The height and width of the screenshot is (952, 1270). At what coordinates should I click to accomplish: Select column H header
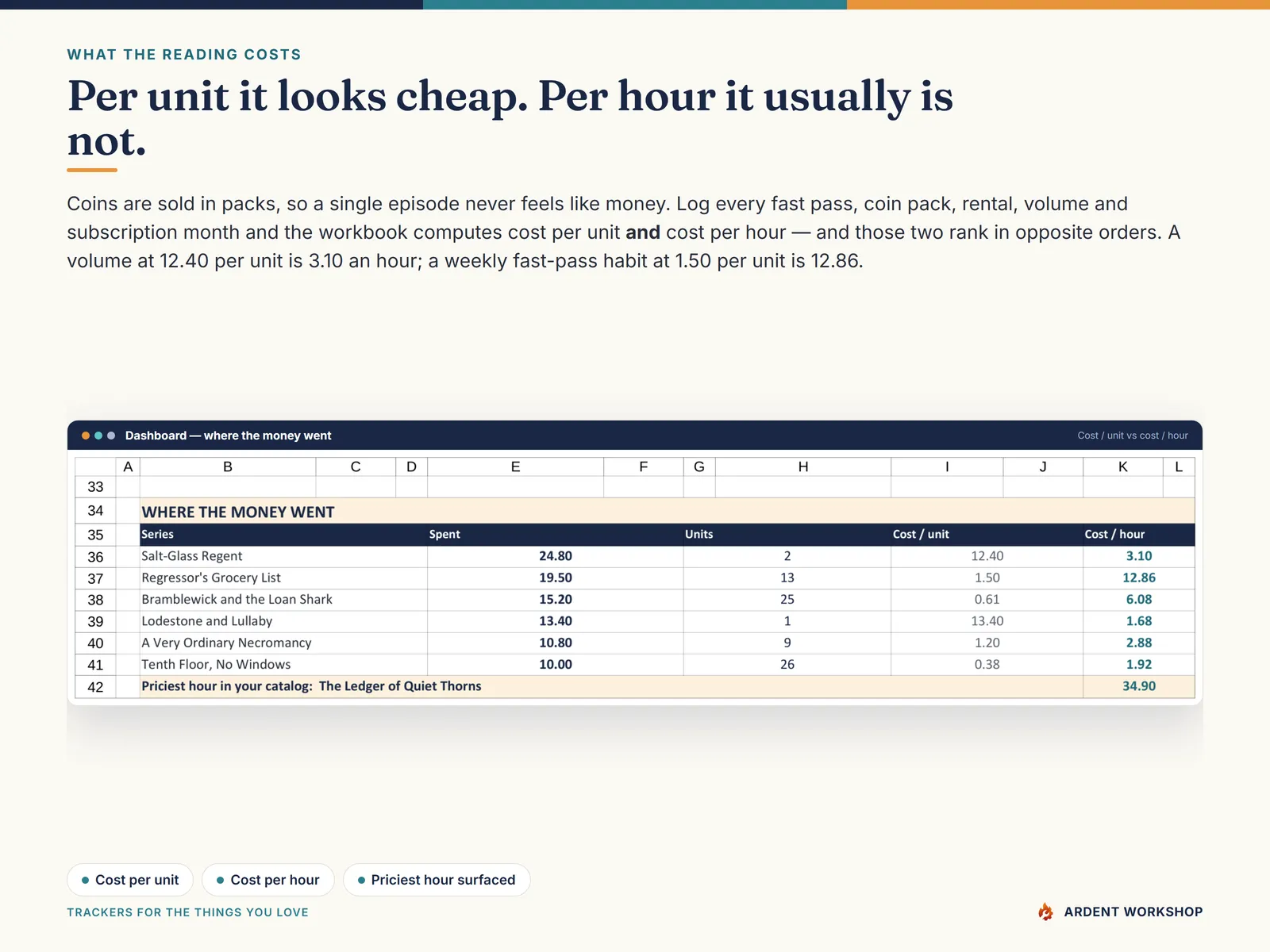click(803, 466)
